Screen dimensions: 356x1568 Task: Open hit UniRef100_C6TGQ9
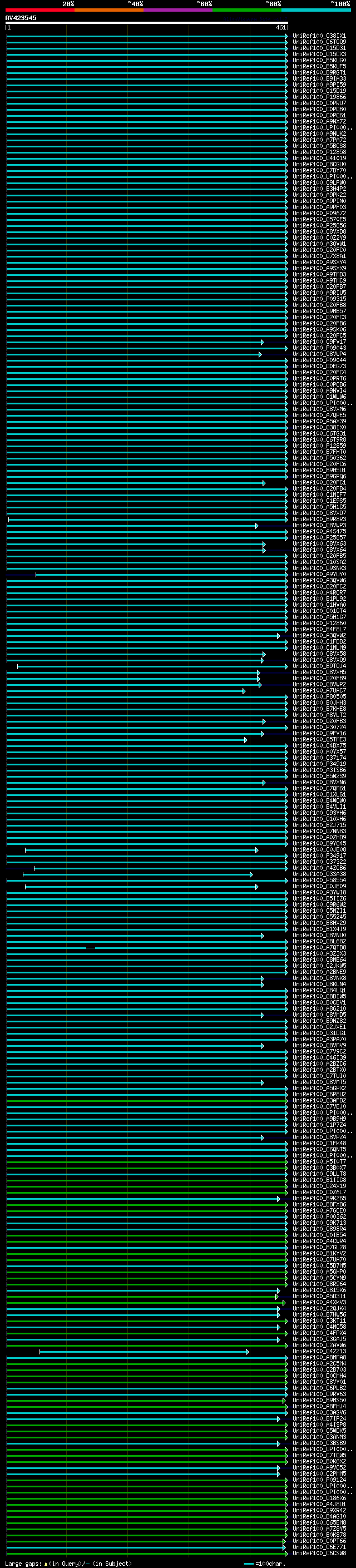tap(319, 42)
